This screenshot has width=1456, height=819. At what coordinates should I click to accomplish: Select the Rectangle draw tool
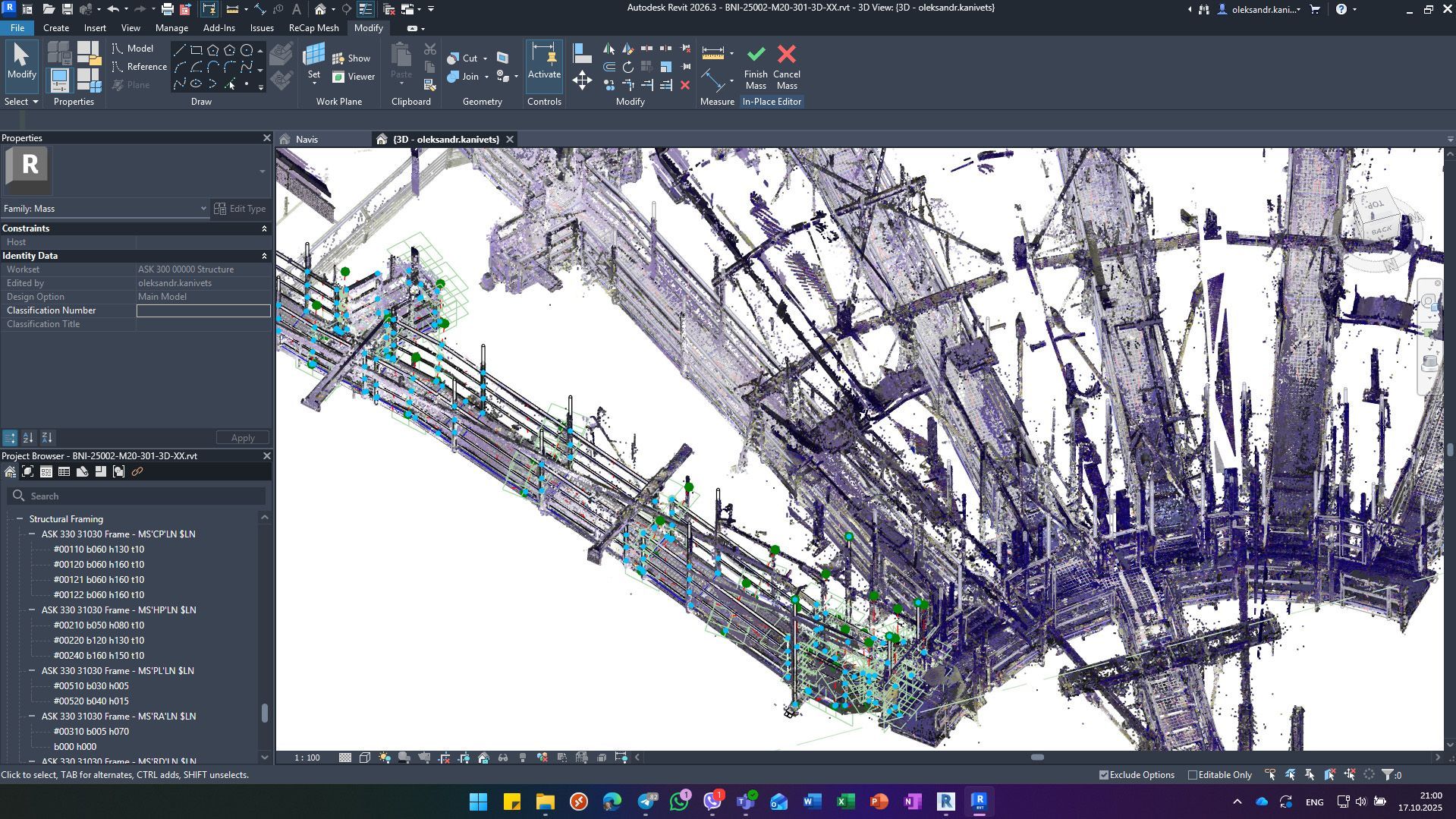click(197, 51)
